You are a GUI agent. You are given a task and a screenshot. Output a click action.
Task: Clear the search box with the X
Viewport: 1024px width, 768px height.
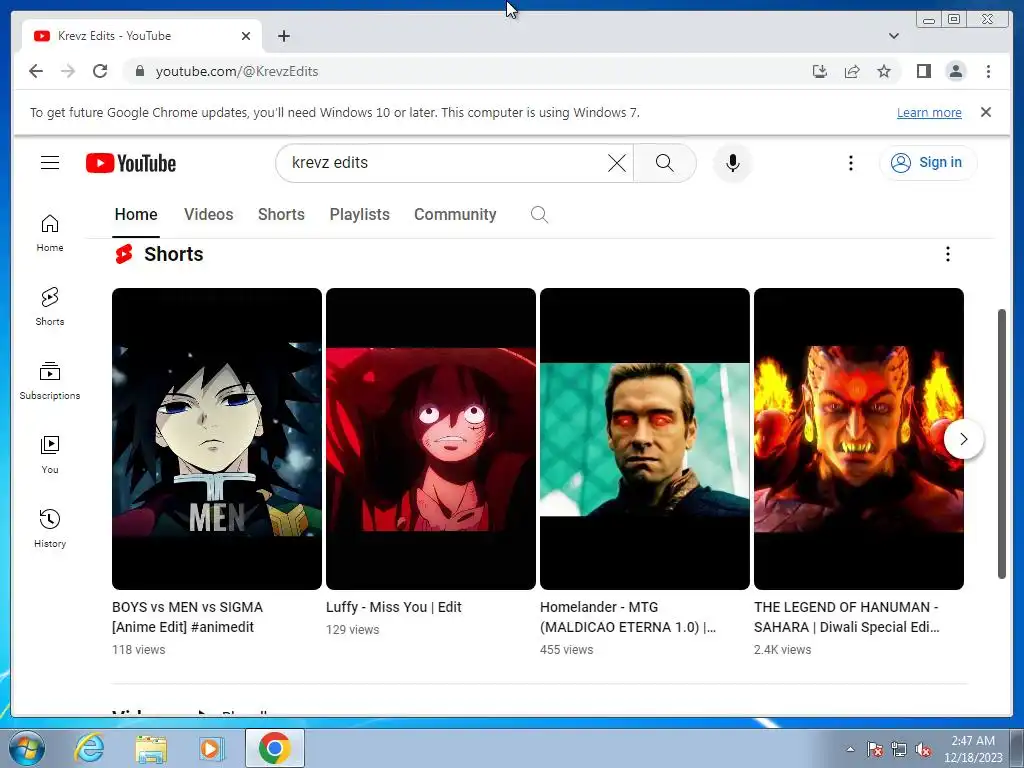coord(616,163)
